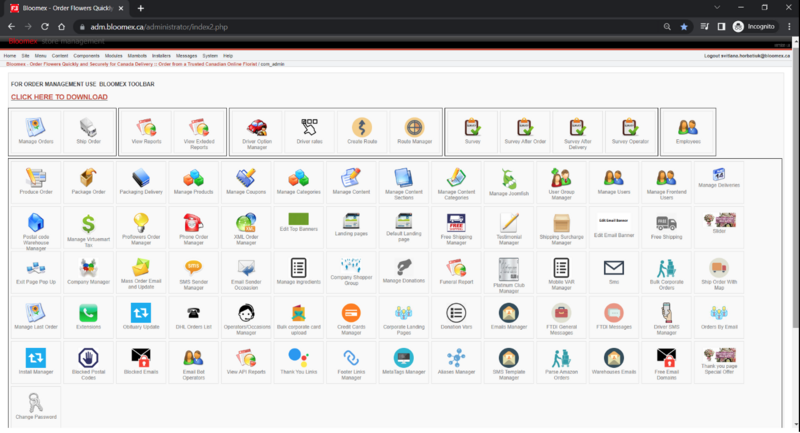Image resolution: width=800 pixels, height=433 pixels.
Task: Open Thank You Links
Action: [x=298, y=362]
